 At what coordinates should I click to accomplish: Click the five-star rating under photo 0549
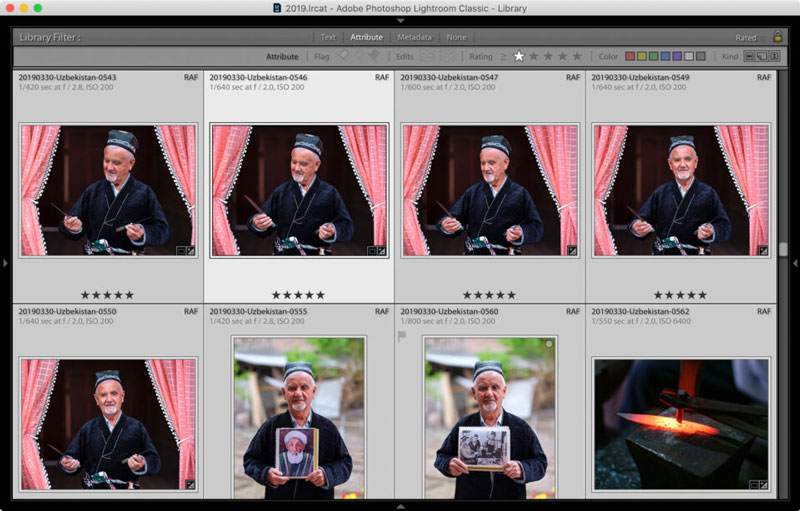(680, 295)
